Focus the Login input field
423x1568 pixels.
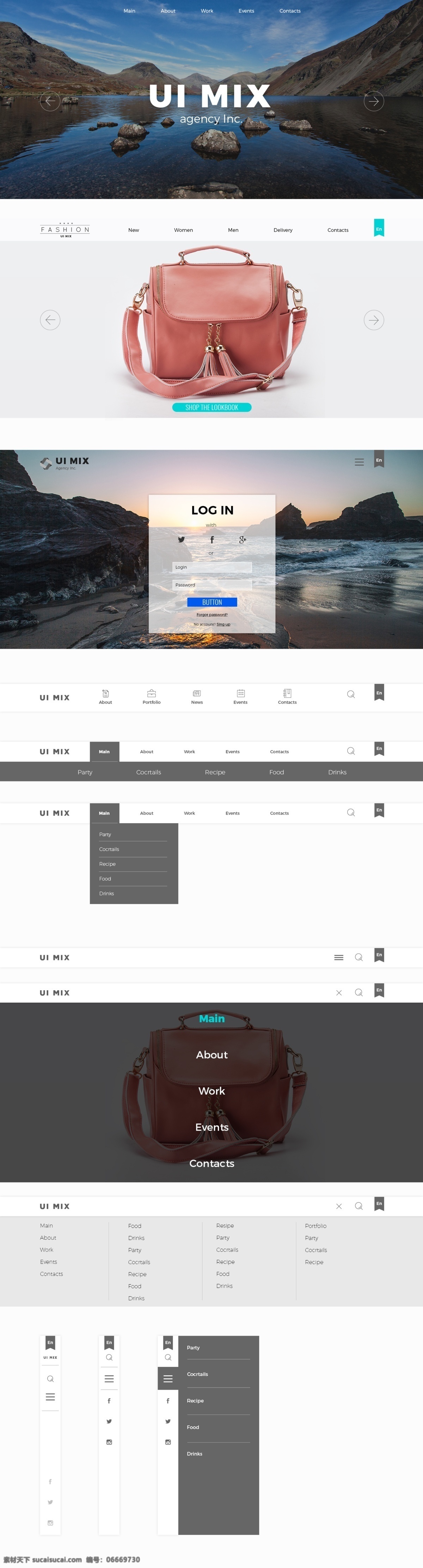pyautogui.click(x=212, y=567)
